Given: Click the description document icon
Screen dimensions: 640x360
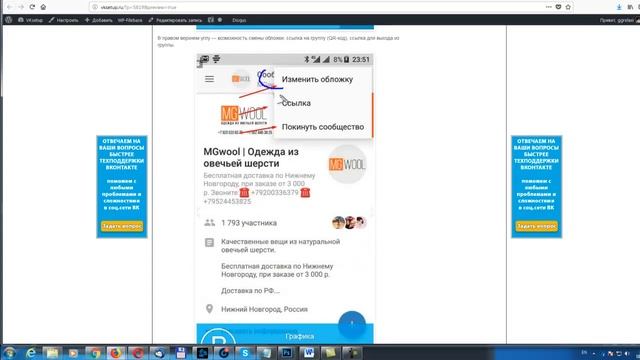Looking at the screenshot, I should tap(209, 242).
